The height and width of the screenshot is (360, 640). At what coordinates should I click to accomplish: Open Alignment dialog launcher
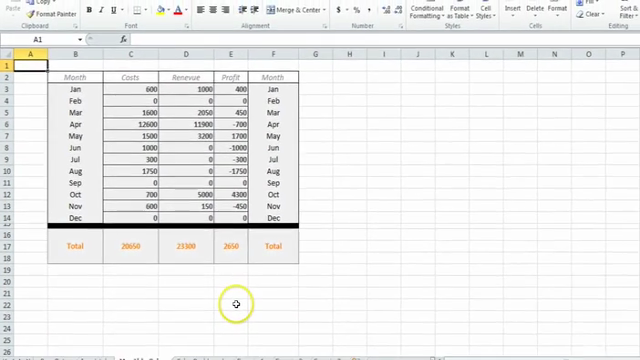325,26
